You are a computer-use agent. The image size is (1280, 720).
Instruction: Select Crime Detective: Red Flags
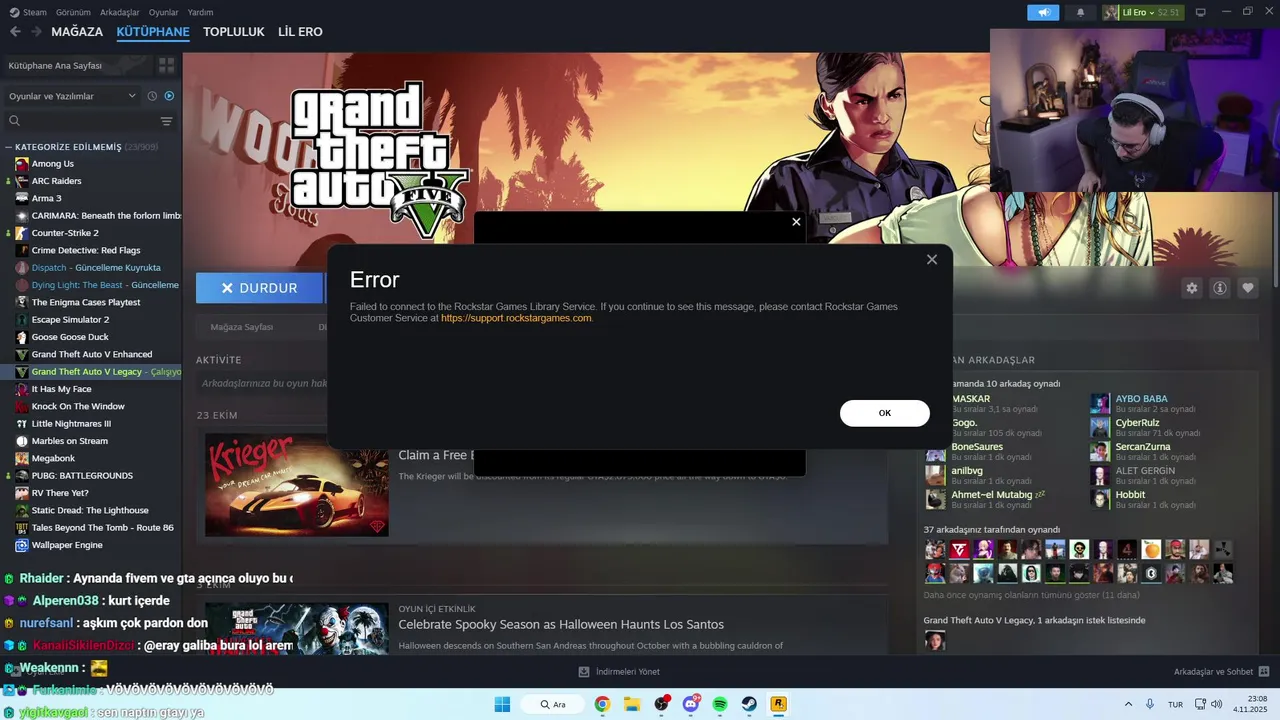[86, 250]
